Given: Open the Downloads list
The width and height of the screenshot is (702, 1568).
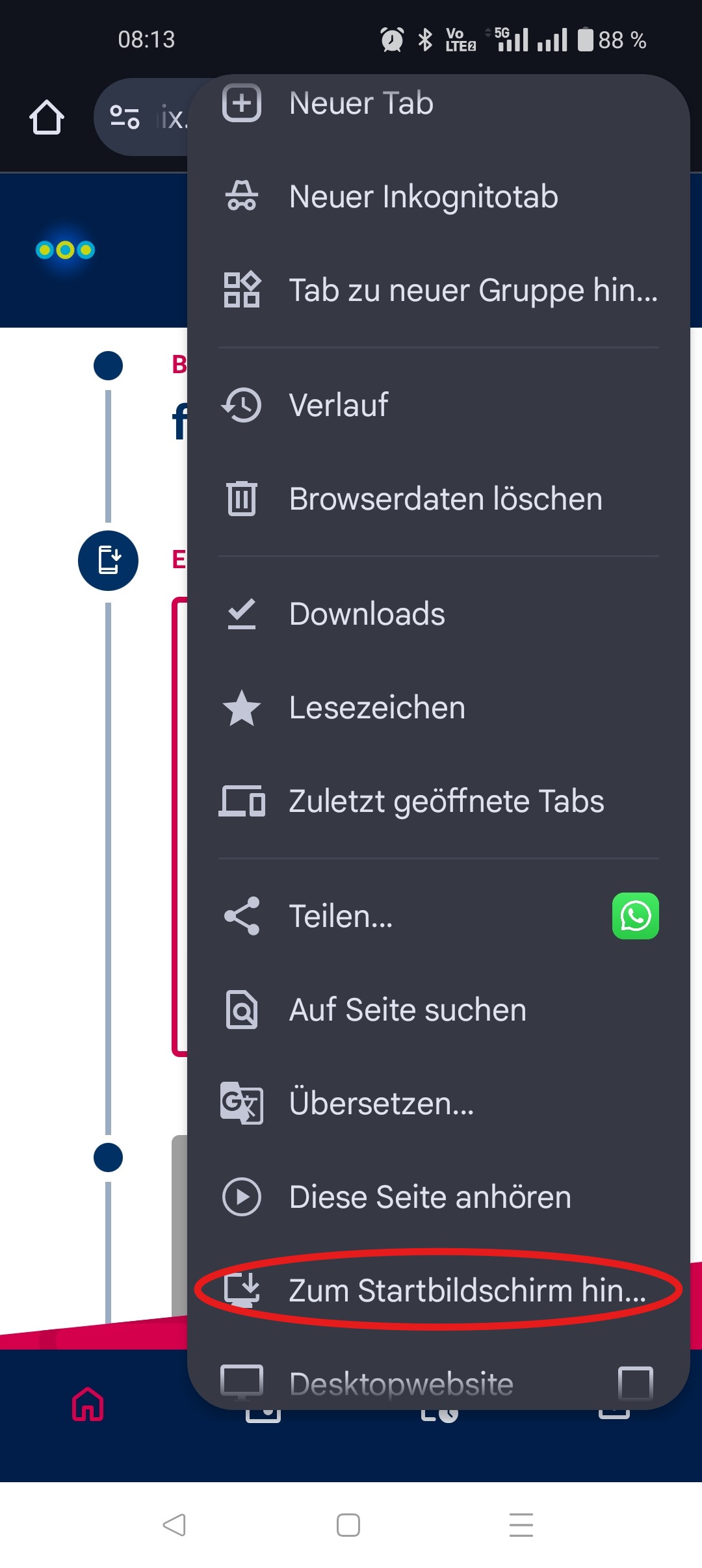Looking at the screenshot, I should tap(367, 614).
